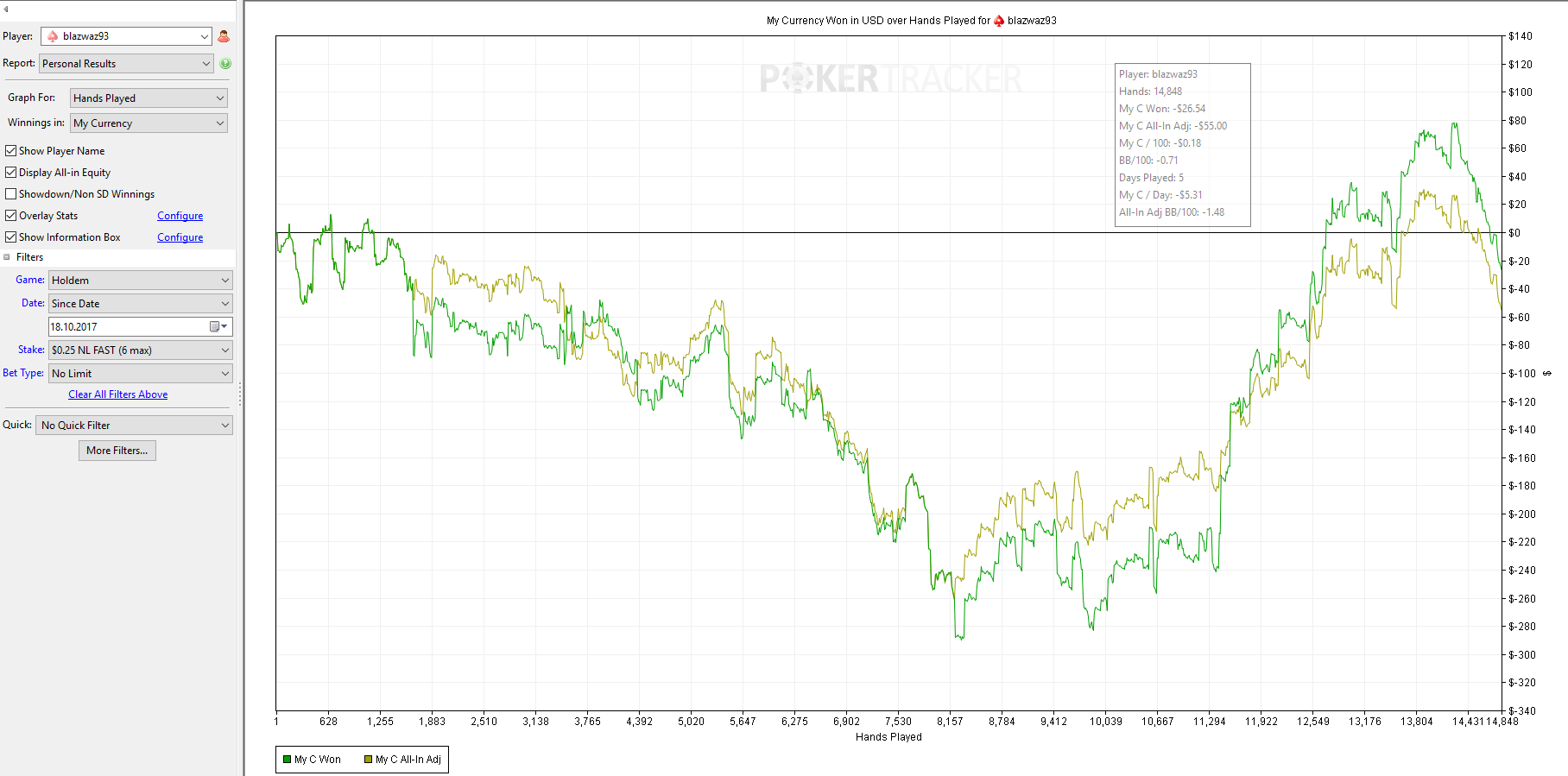Viewport: 1568px width, 776px height.
Task: Open the green help icon next to Report
Action: coord(225,63)
